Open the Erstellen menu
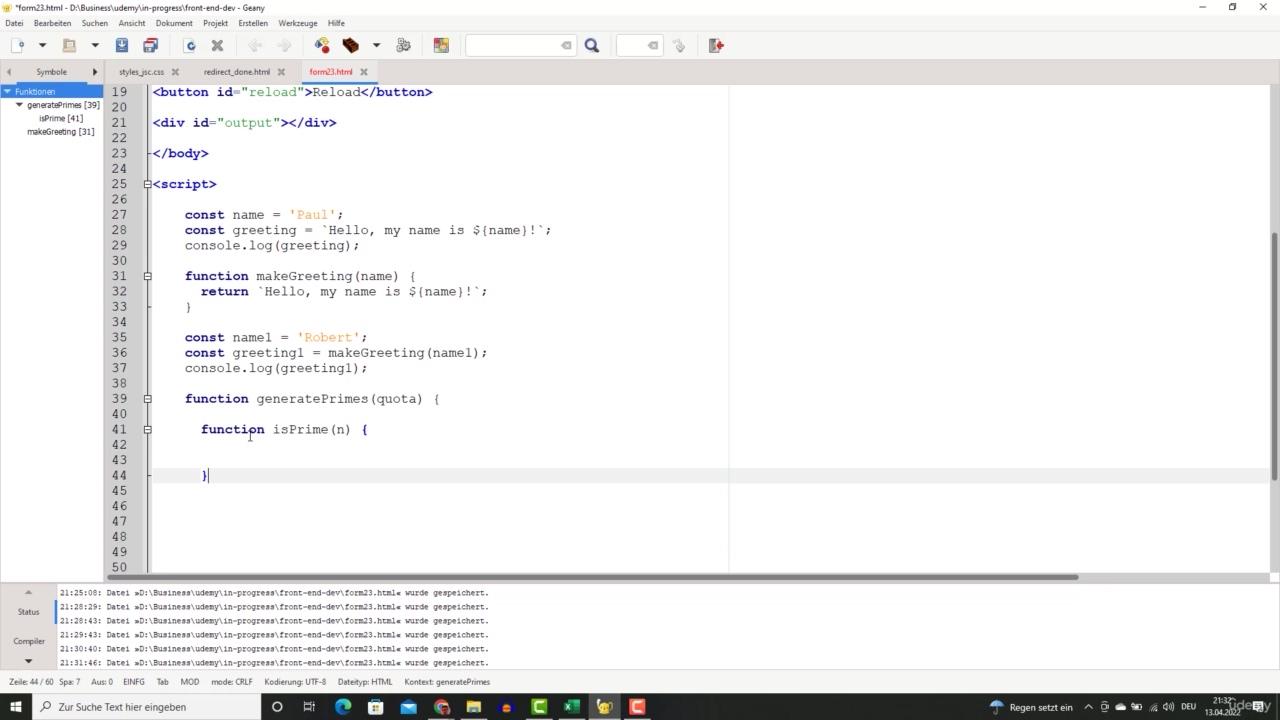This screenshot has width=1280, height=720. point(253,23)
